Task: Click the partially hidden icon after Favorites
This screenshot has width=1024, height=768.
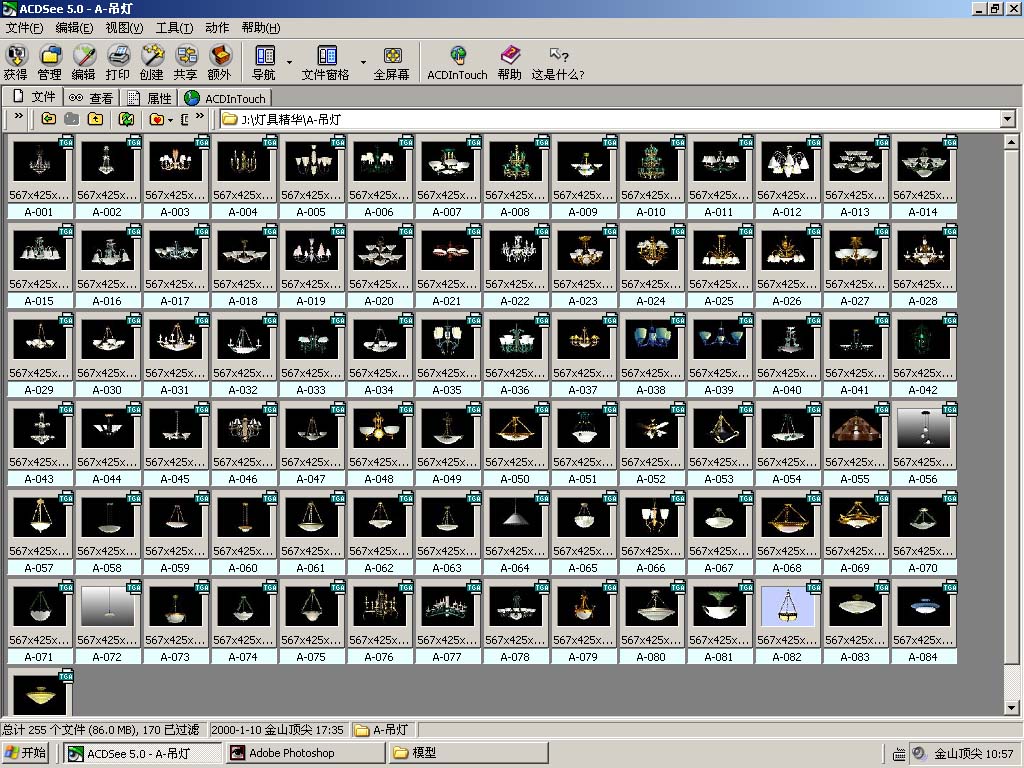Action: tap(185, 119)
